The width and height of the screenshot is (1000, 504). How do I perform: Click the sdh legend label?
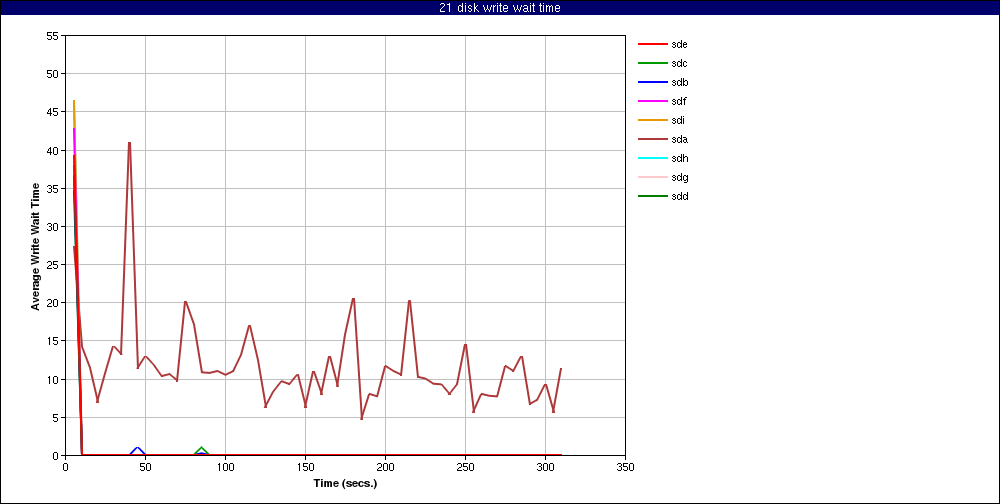tap(679, 158)
